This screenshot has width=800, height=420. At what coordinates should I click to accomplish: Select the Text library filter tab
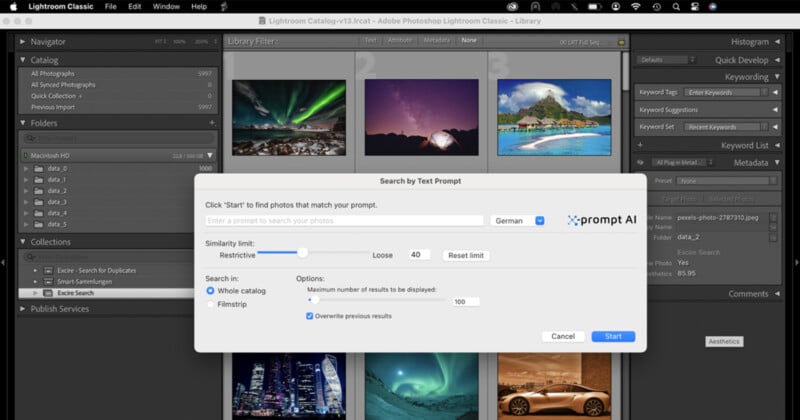[370, 40]
